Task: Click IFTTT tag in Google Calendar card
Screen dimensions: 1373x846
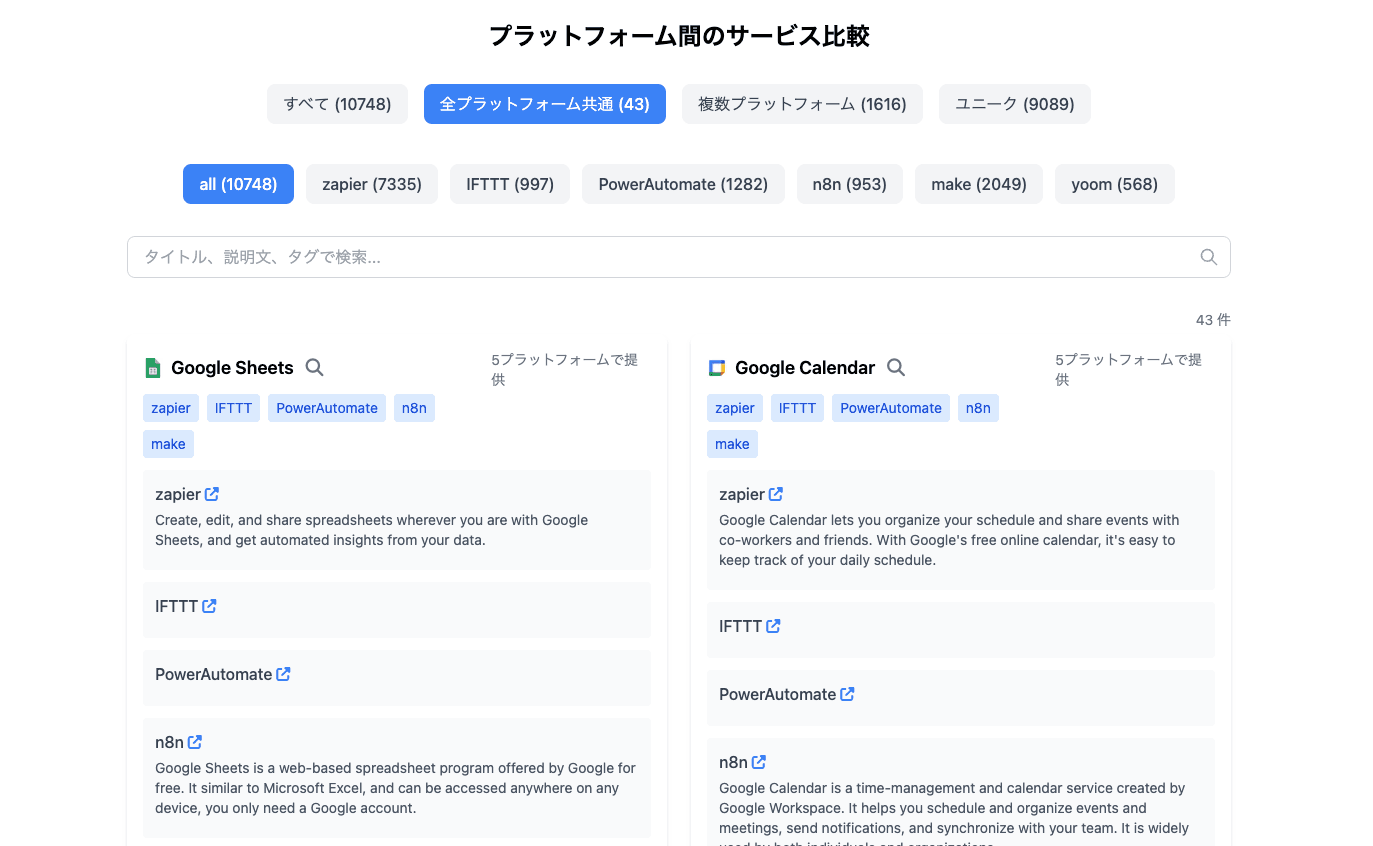Action: coord(797,408)
